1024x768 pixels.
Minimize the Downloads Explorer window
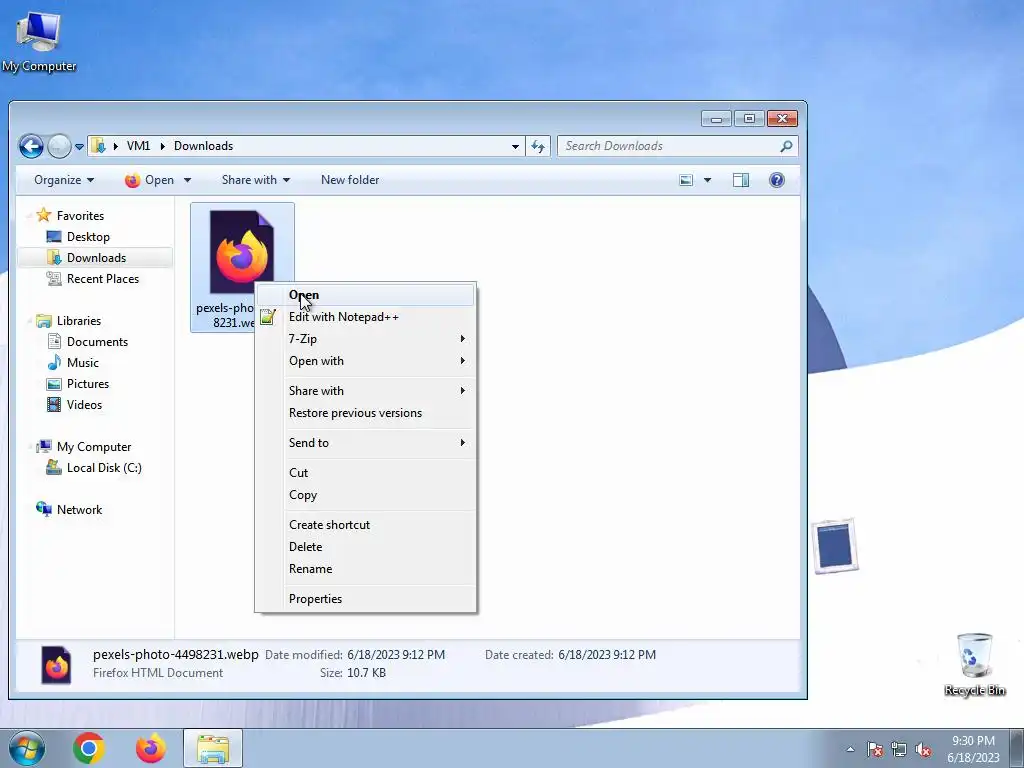point(716,119)
